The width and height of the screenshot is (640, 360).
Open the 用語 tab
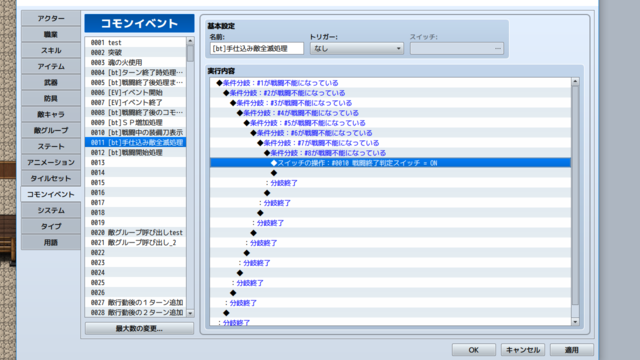[51, 242]
